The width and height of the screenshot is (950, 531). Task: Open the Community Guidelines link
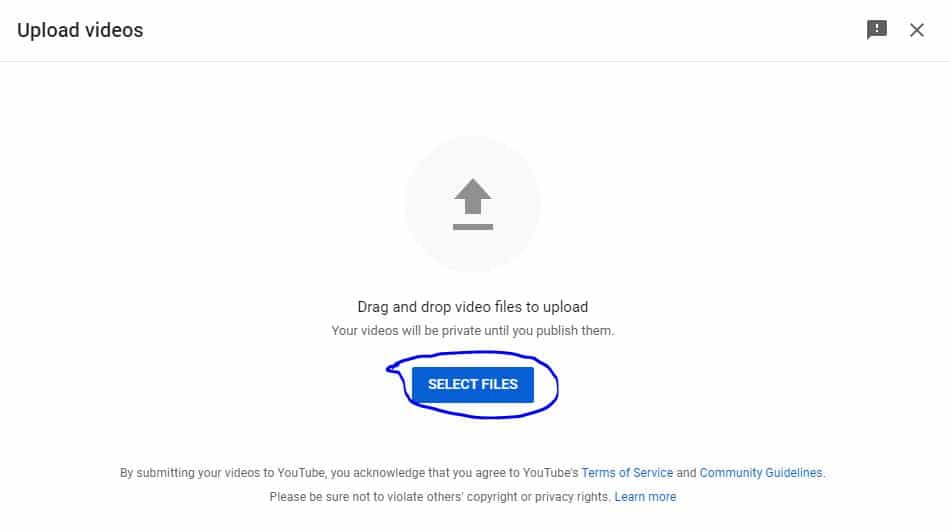click(x=761, y=473)
